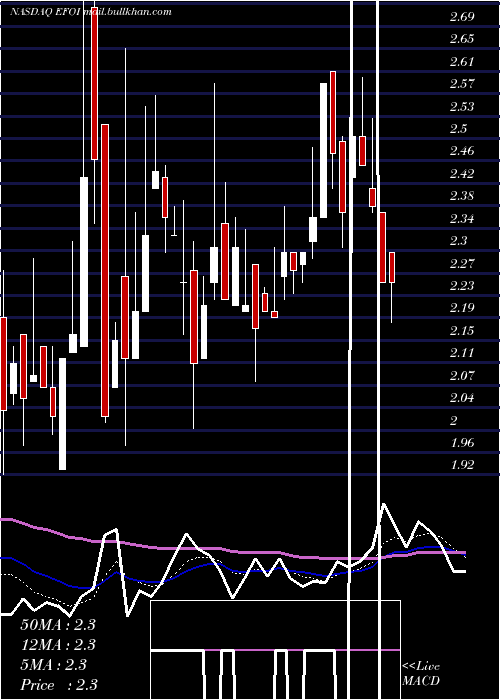The width and height of the screenshot is (500, 700).
Task: Click the 1.96 price axis label
Action: [x=462, y=443]
